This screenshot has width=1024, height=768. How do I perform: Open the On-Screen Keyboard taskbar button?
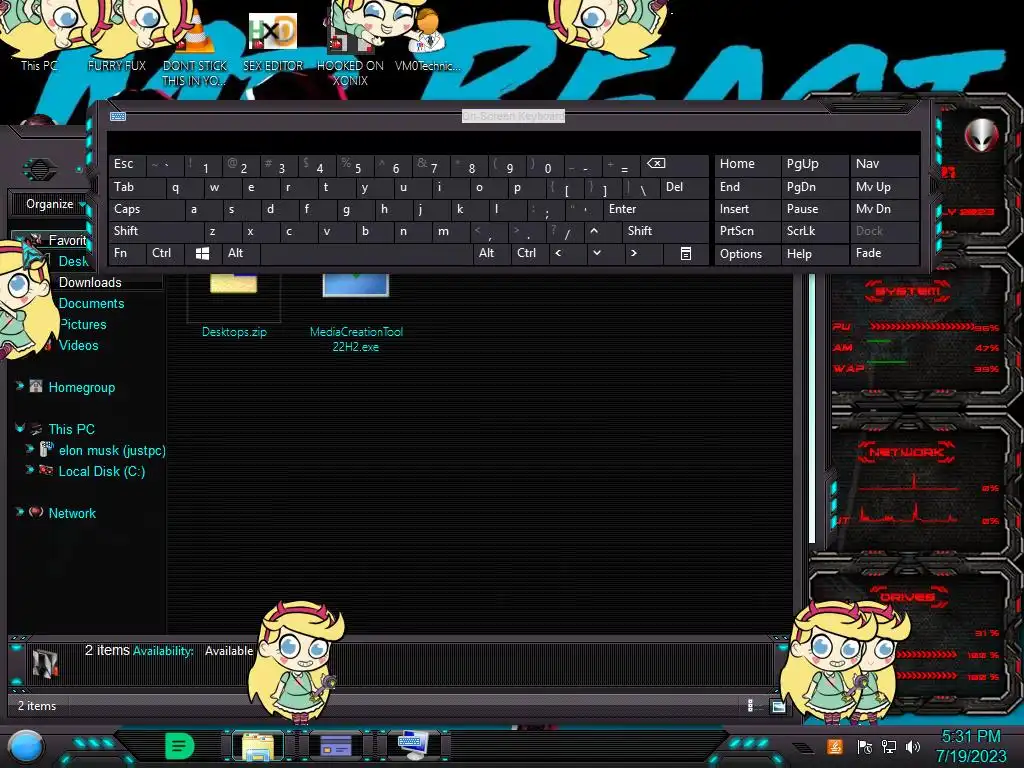[413, 746]
